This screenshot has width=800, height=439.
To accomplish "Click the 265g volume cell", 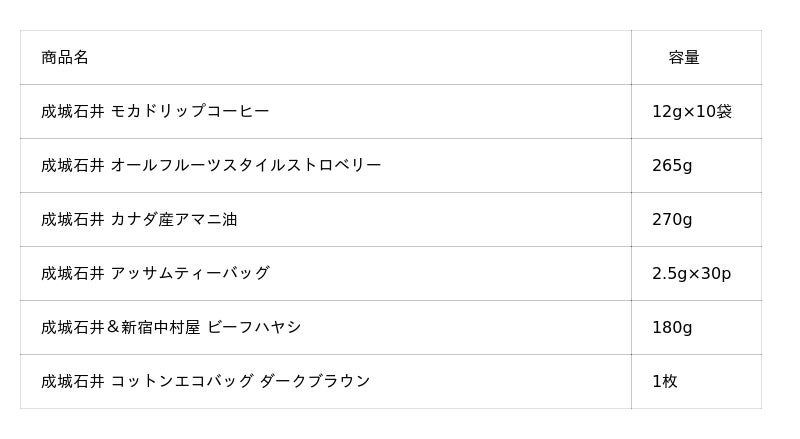I will 672,166.
